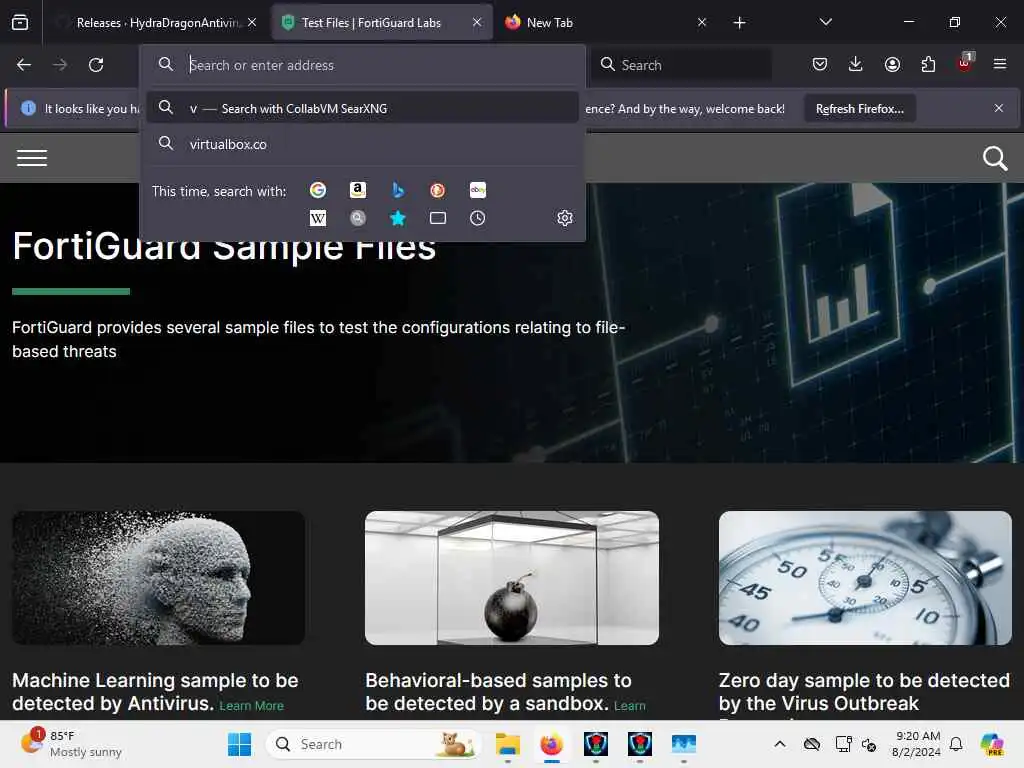The image size is (1024, 768).
Task: Search within Bookmarks using star icon
Action: click(x=398, y=218)
